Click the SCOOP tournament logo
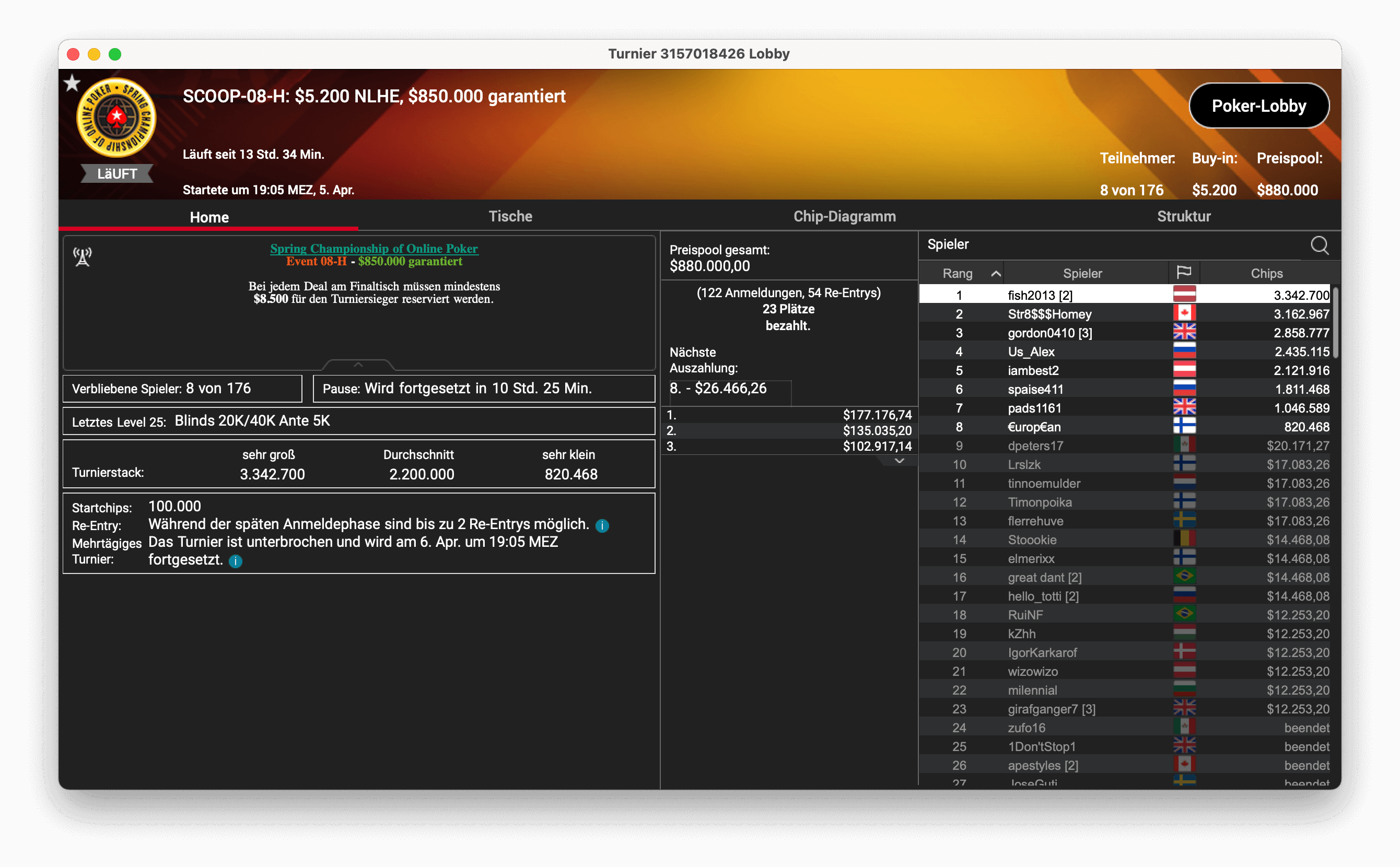Viewport: 1400px width, 867px height. pos(116,118)
